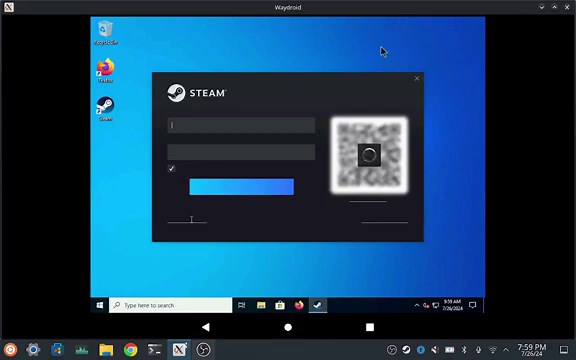The width and height of the screenshot is (576, 360).
Task: Open Windows Task View
Action: (x=241, y=305)
